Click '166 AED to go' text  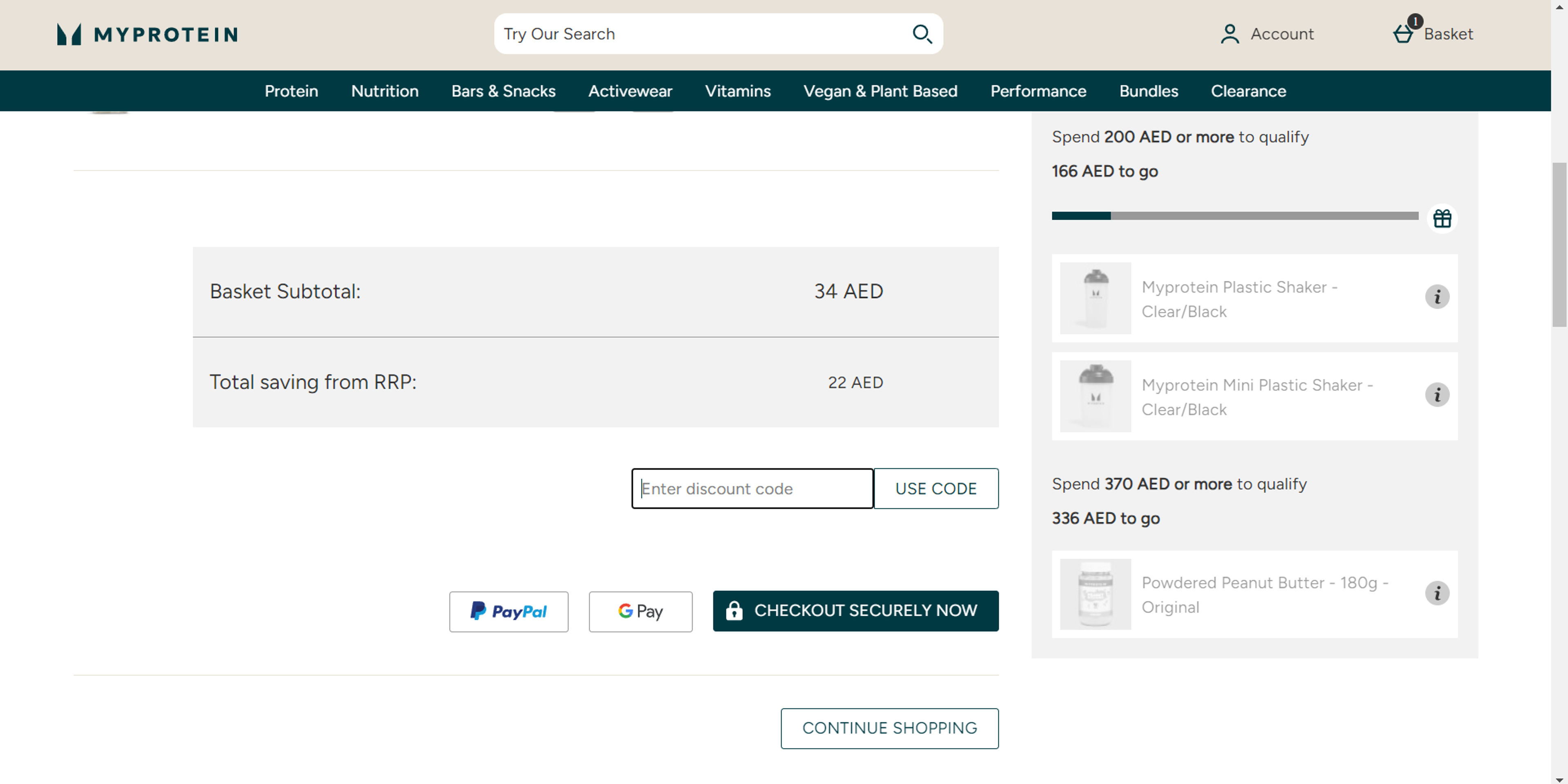coord(1105,171)
